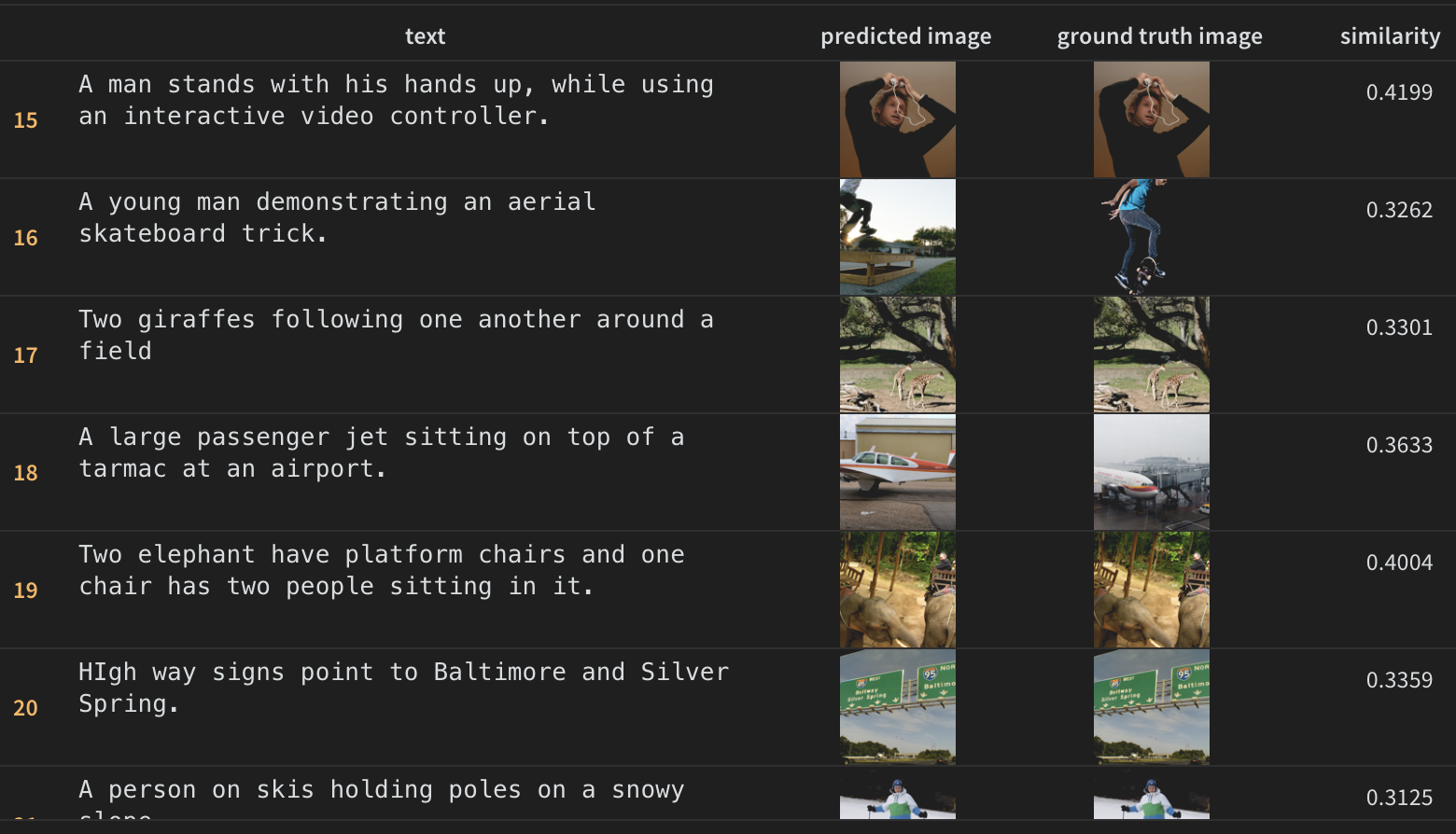Open predicted image of man with hands up
The width and height of the screenshot is (1456, 834).
(x=897, y=119)
